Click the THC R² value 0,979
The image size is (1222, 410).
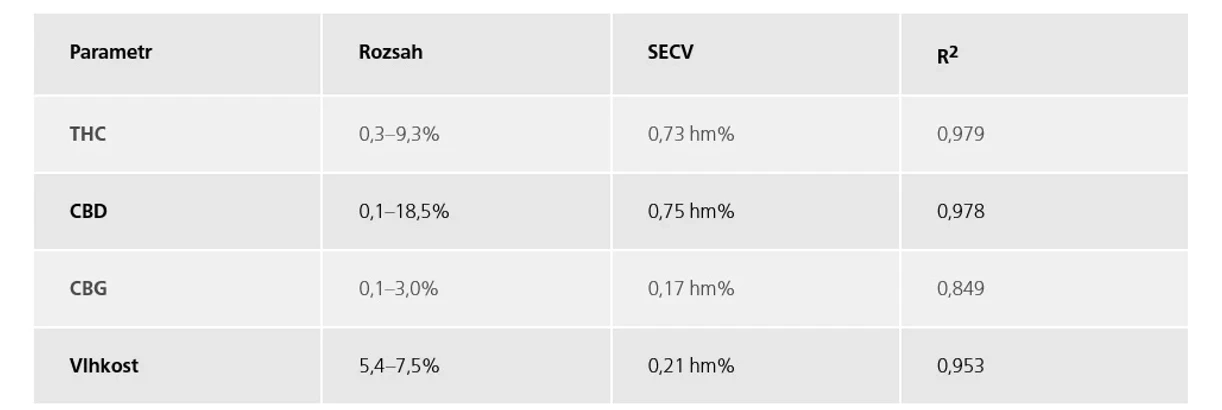click(x=961, y=134)
